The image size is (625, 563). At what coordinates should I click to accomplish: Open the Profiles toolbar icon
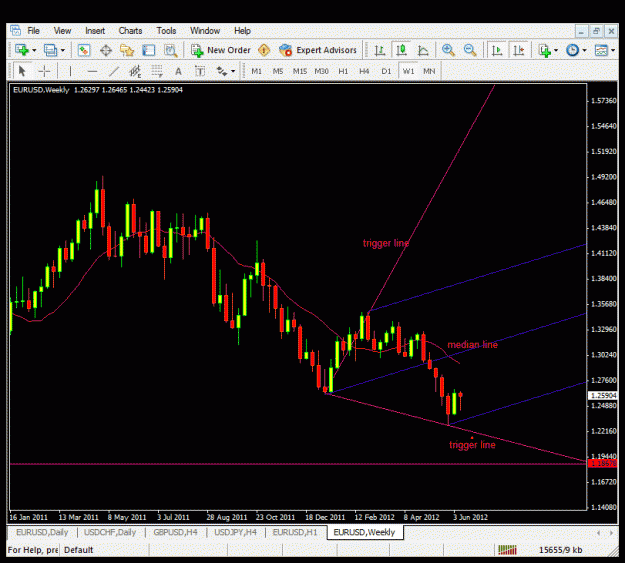pyautogui.click(x=50, y=50)
